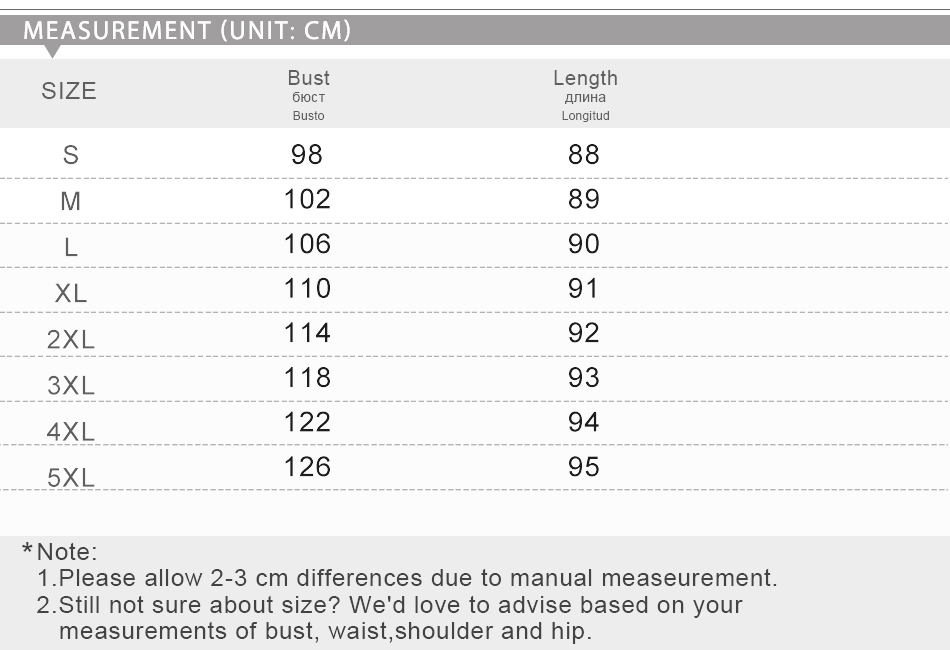950x650 pixels.
Task: Click length value 89 for size M
Action: 583,199
